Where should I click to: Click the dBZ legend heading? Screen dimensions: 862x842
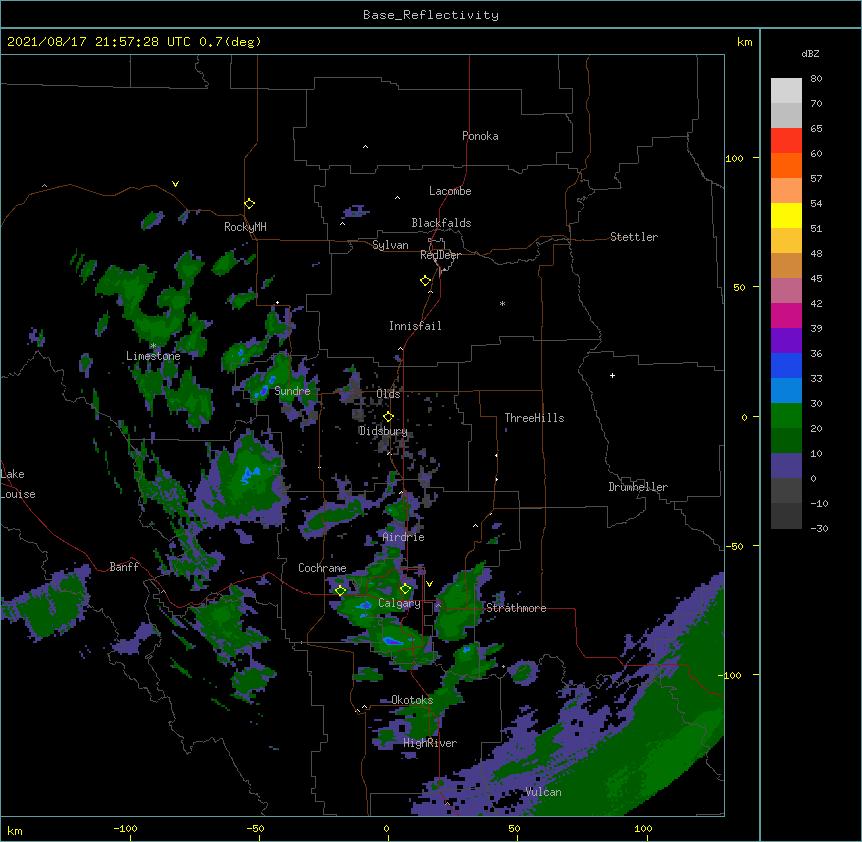tap(810, 53)
